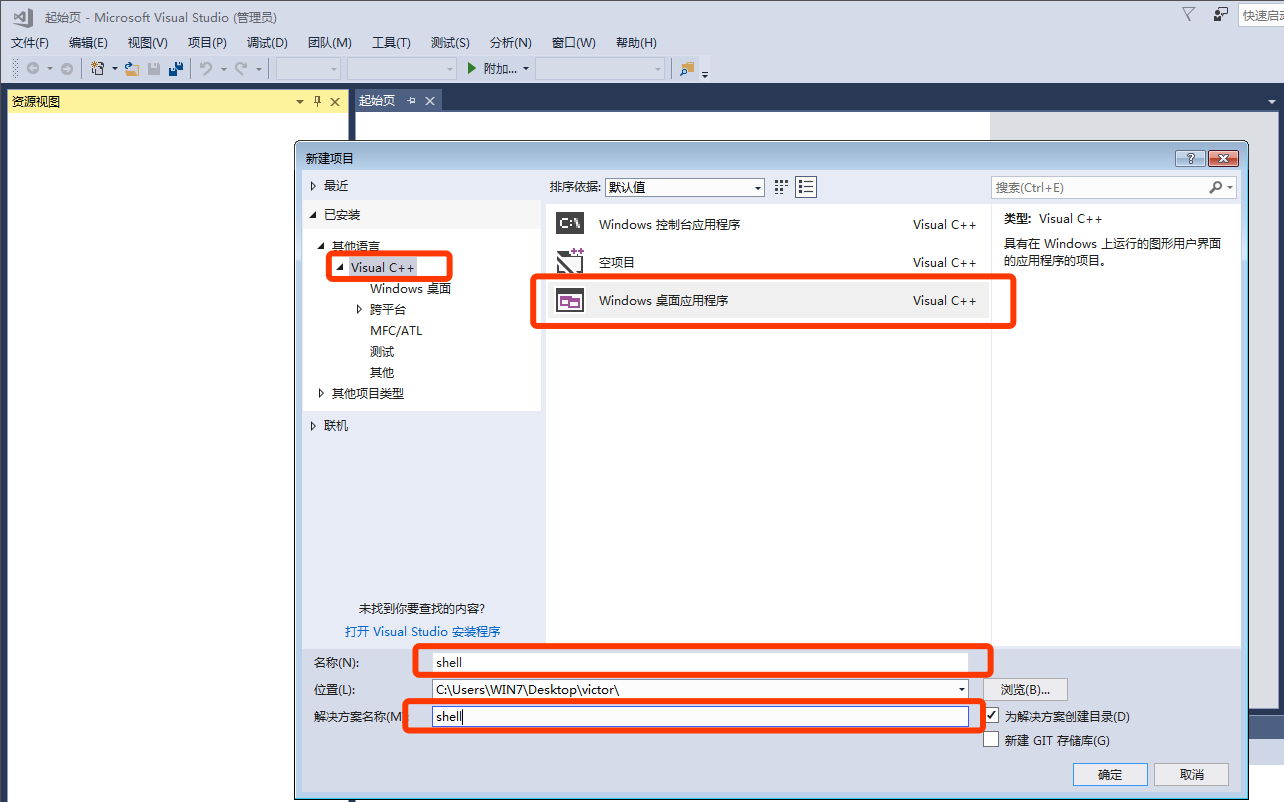This screenshot has width=1284, height=802.
Task: Enable 新建 GIT 存储库 checkbox
Action: [x=991, y=740]
